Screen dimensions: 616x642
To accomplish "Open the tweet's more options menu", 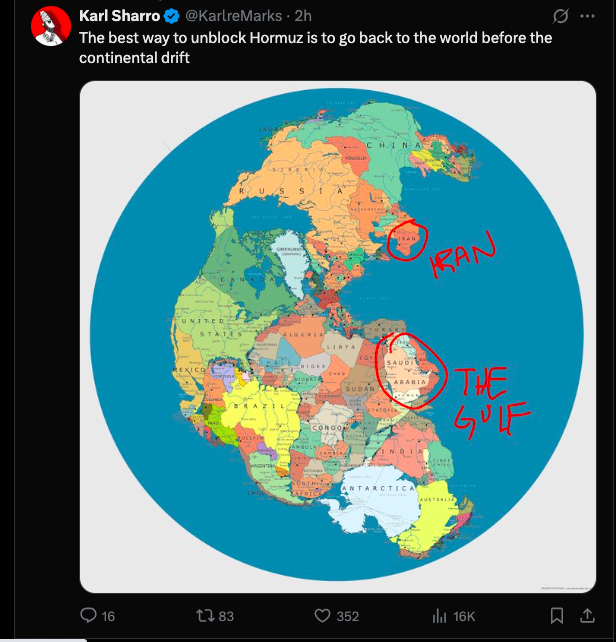I will point(587,16).
